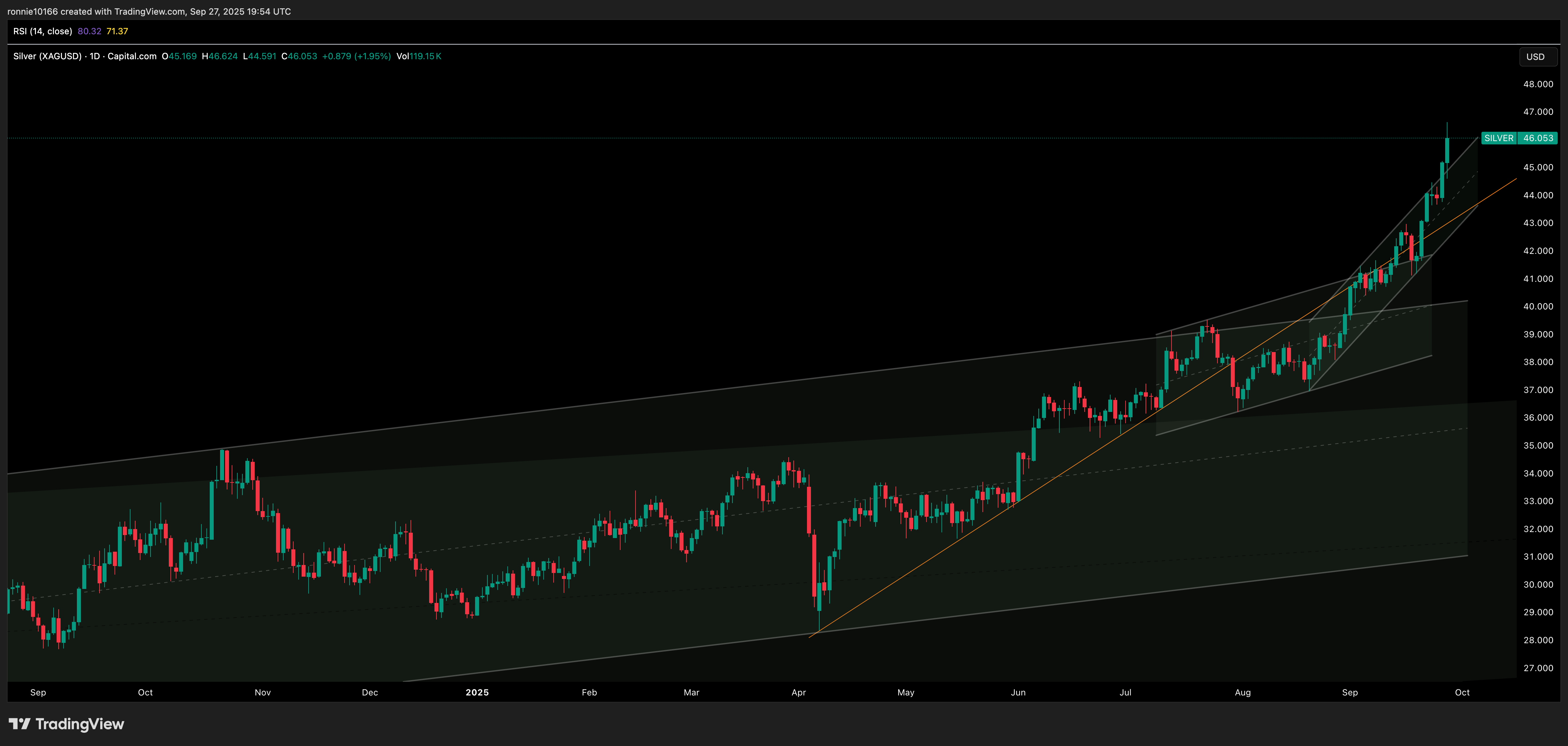Screen dimensions: 1568x746
Task: Click the 41.000 price axis label
Action: 1538,279
